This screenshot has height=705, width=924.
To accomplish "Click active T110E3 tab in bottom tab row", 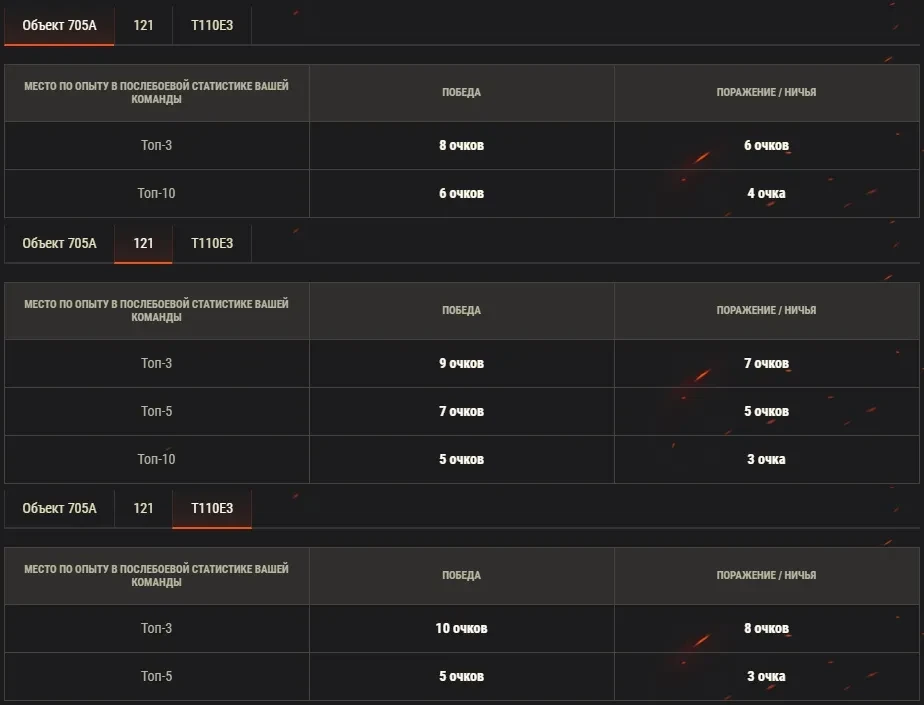I will (212, 508).
